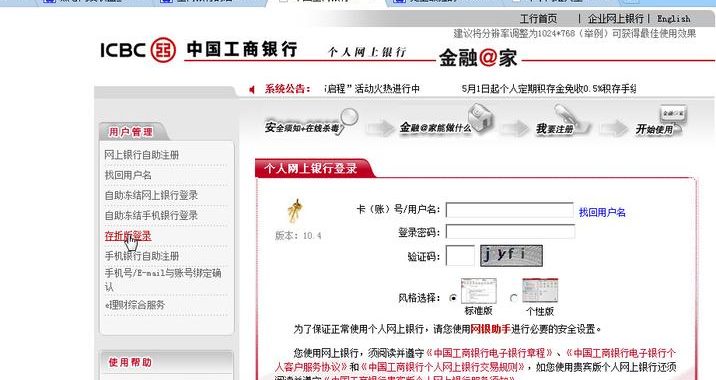Open 找回用户名 link beside username field
This screenshot has width=716, height=380.
pos(602,212)
